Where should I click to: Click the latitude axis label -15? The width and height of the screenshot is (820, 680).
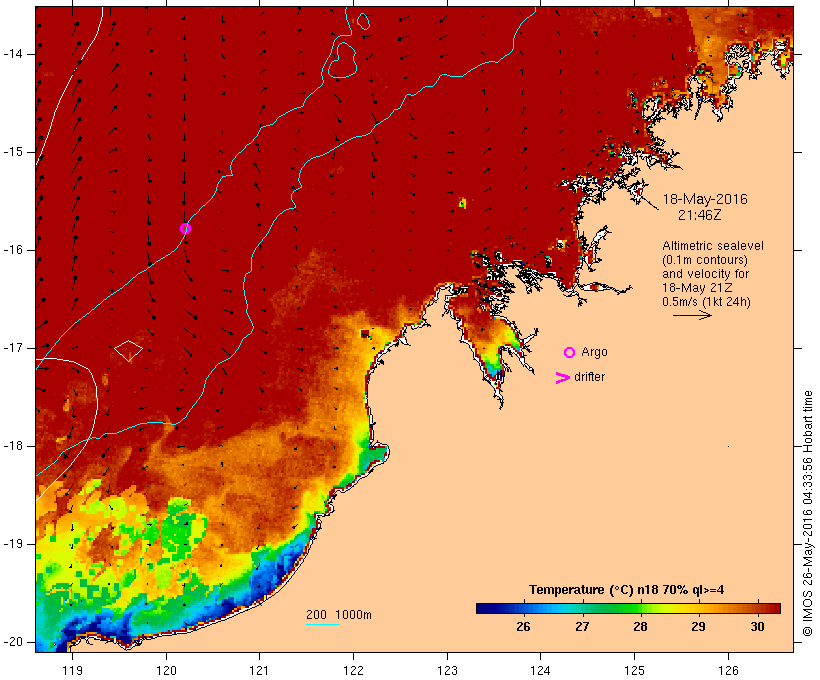tap(13, 152)
